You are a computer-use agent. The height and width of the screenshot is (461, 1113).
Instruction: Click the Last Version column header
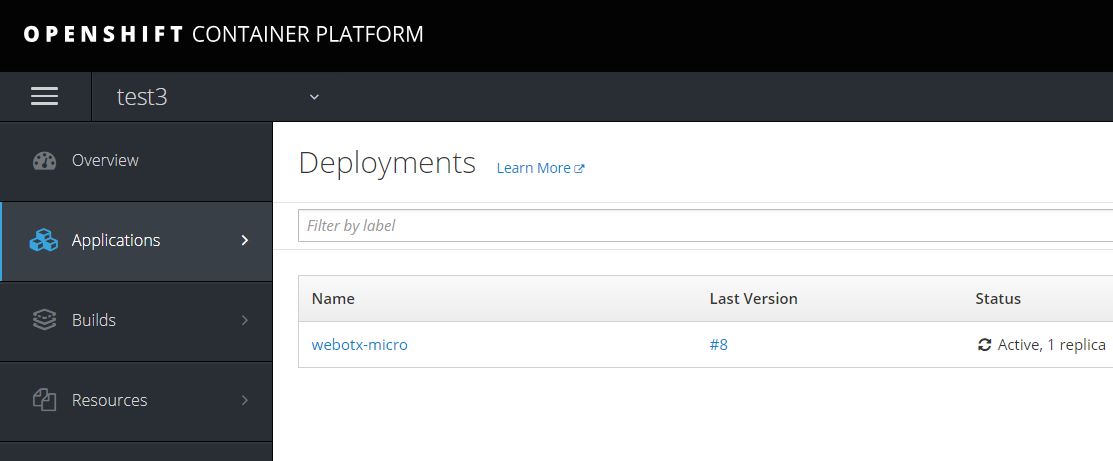coord(753,298)
